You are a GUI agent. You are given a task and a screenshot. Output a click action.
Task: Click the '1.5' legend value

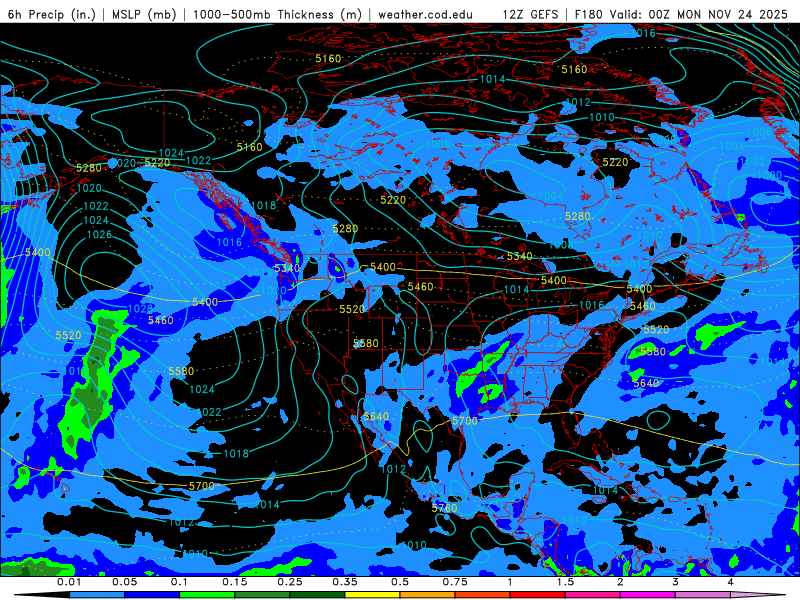(565, 582)
